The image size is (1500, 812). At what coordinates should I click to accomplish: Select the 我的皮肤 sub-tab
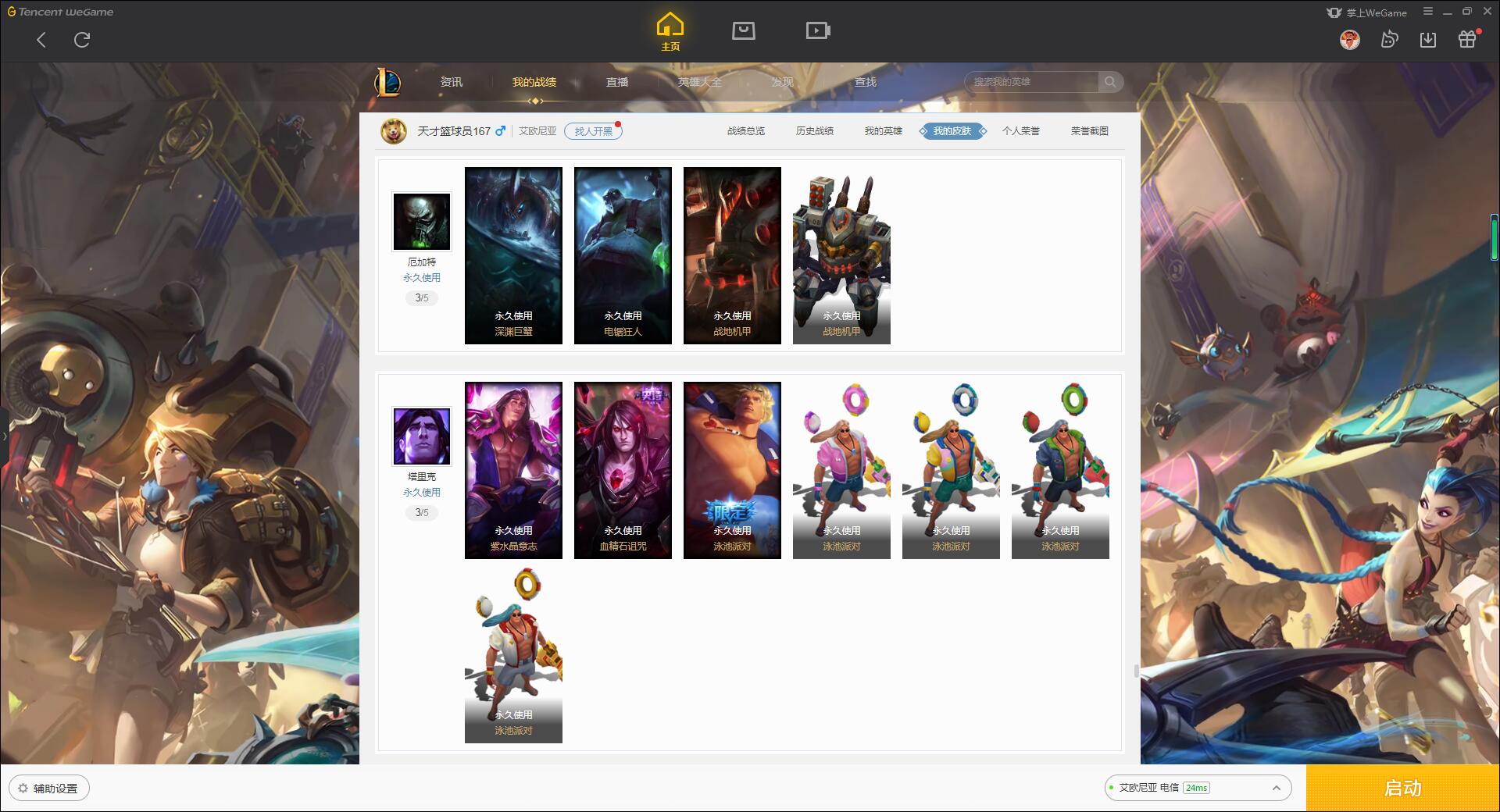click(x=952, y=131)
